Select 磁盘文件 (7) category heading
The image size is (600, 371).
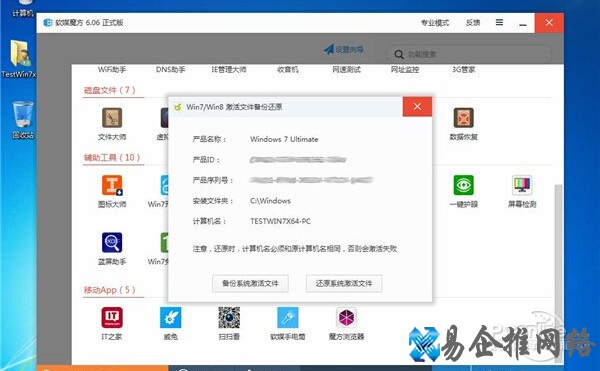tap(109, 90)
